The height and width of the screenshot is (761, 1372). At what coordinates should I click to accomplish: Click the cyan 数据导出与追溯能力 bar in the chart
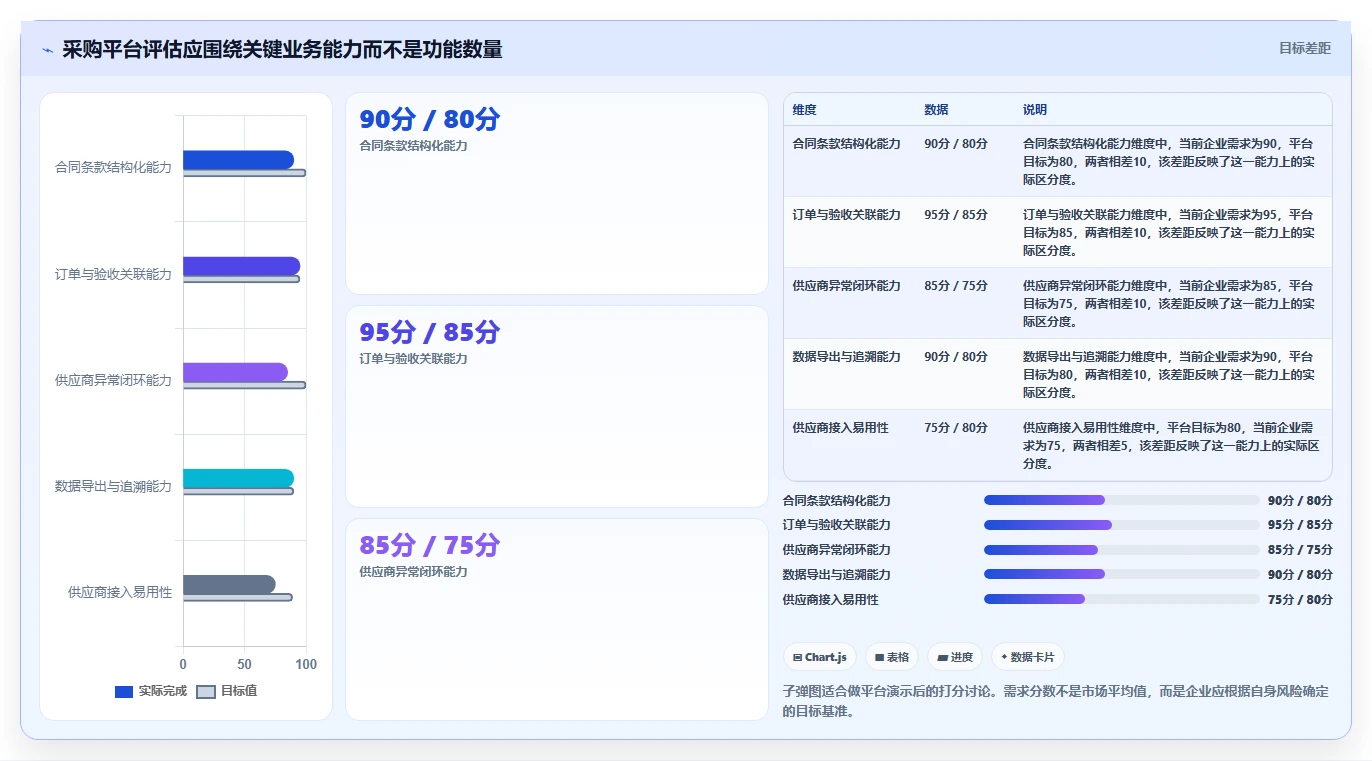[x=238, y=478]
